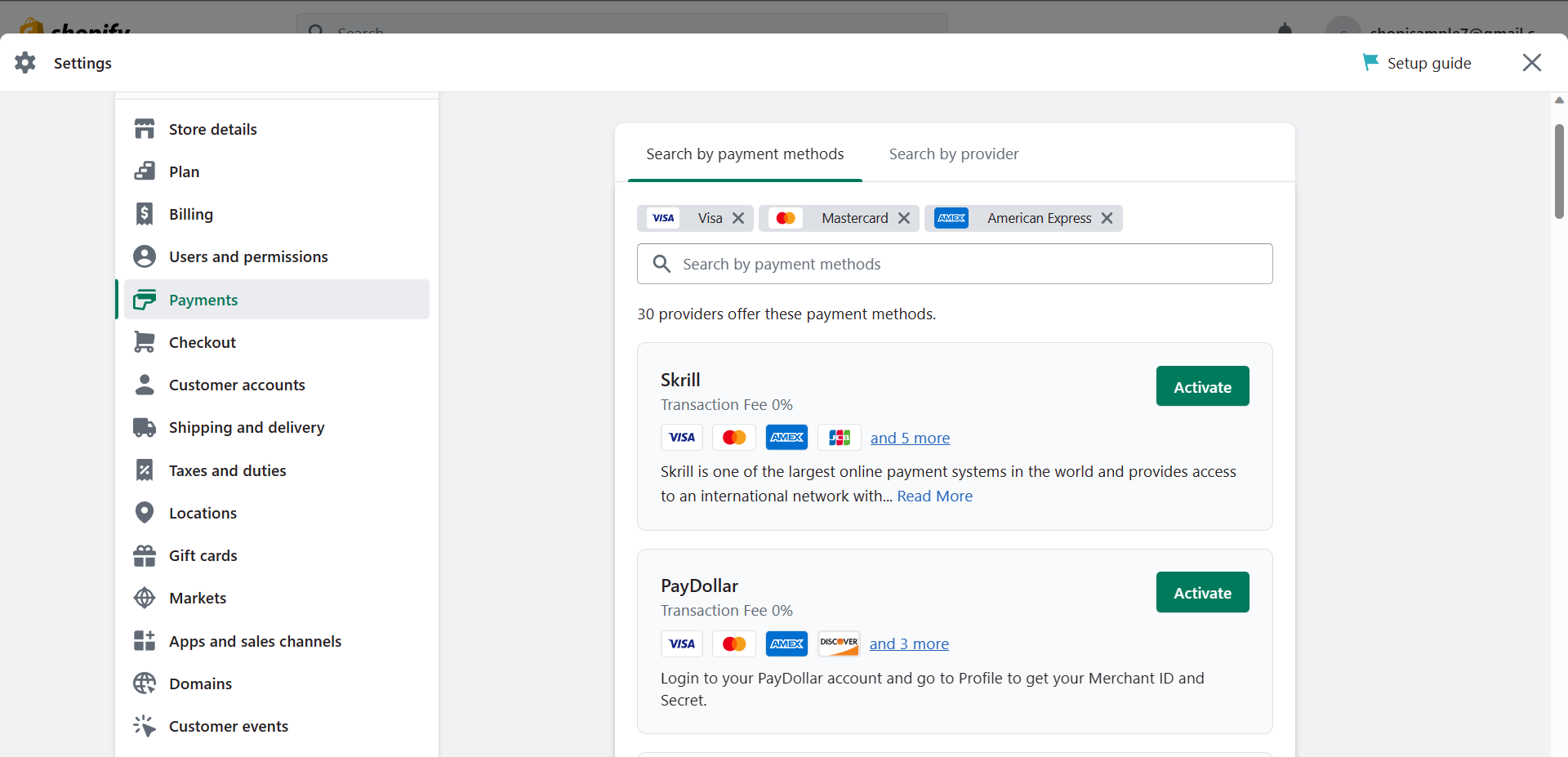
Task: Click '30 providers offer these payment methods.' text
Action: tap(786, 314)
